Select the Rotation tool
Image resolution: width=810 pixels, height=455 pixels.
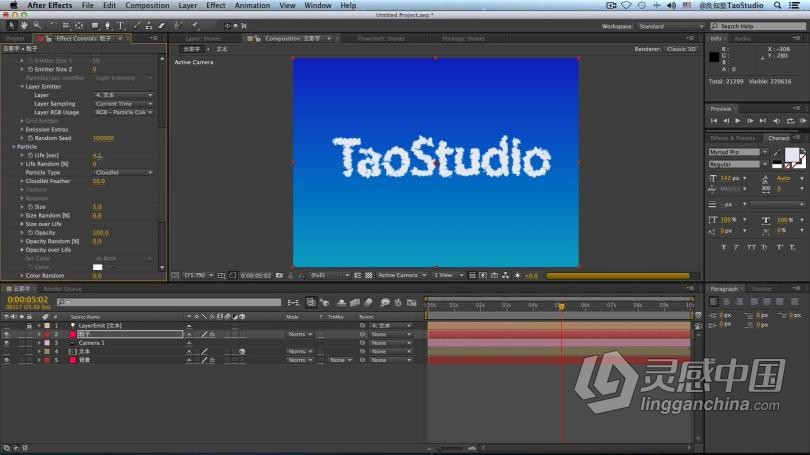[53, 25]
